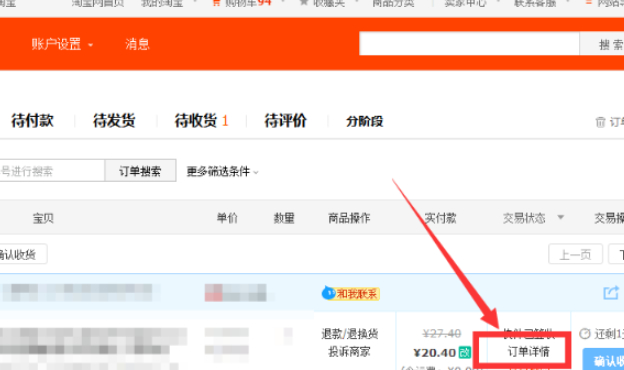The height and width of the screenshot is (370, 624).
Task: Open the 账户设置 dropdown menu
Action: coord(62,44)
